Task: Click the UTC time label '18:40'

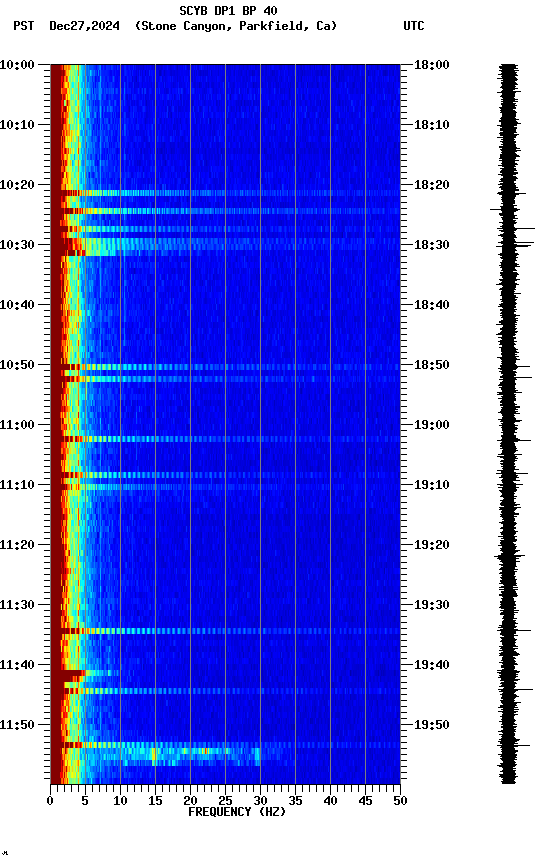Action: pos(432,305)
